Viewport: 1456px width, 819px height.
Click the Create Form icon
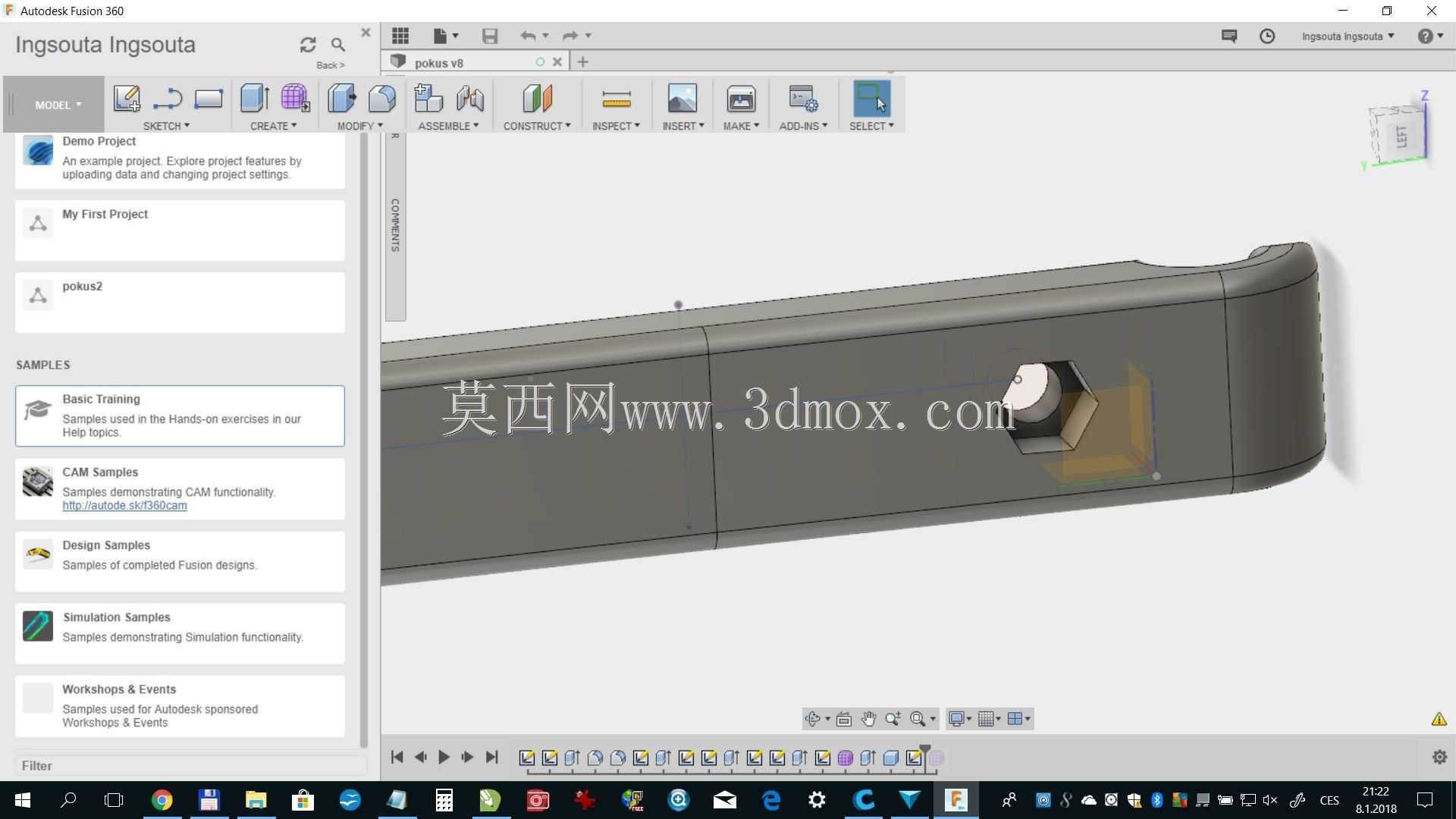coord(295,99)
